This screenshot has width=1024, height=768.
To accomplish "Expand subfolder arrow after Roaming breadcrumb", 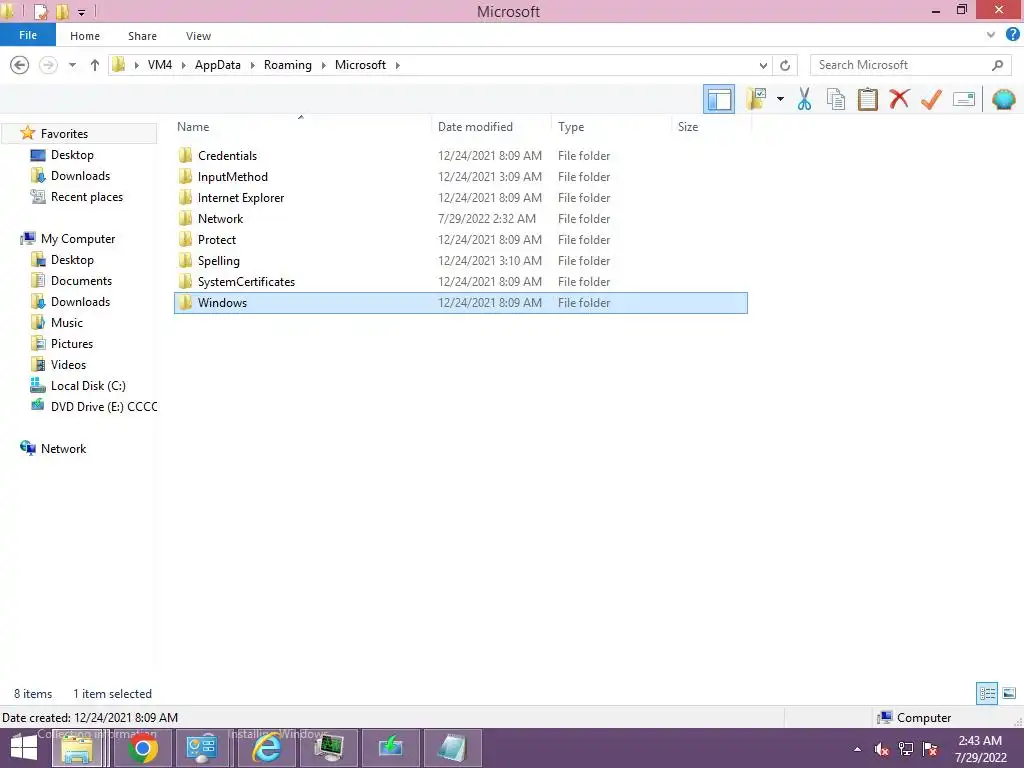I will coord(323,65).
